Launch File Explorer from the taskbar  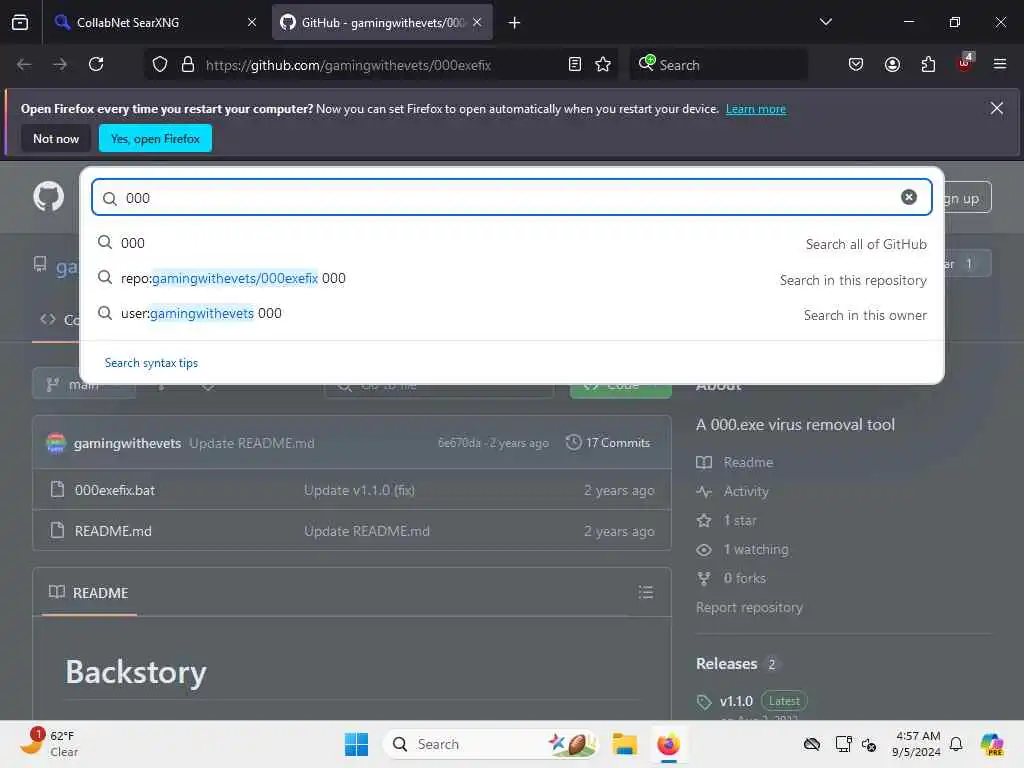pyautogui.click(x=624, y=744)
